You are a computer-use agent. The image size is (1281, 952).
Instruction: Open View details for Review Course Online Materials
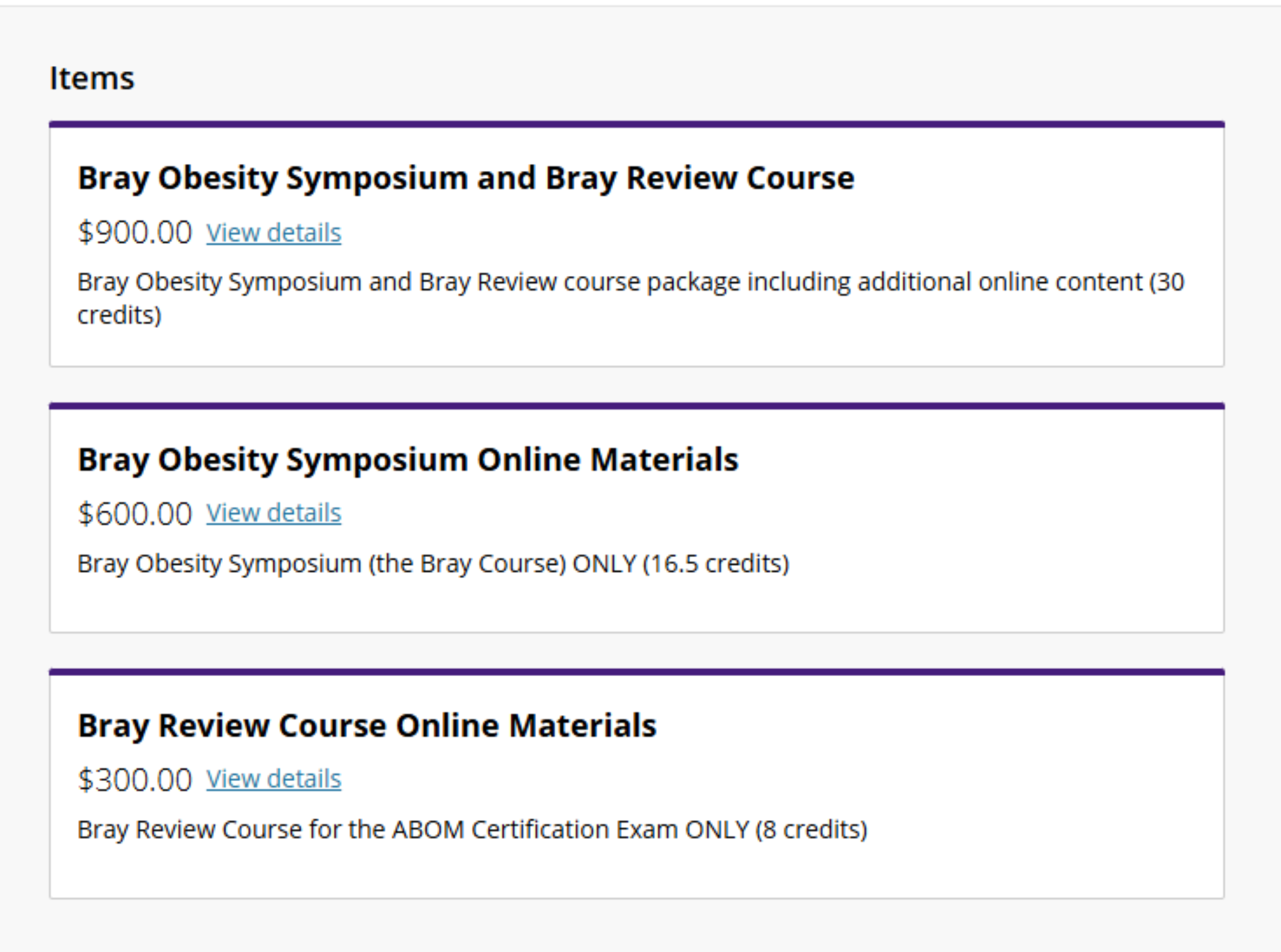point(273,779)
